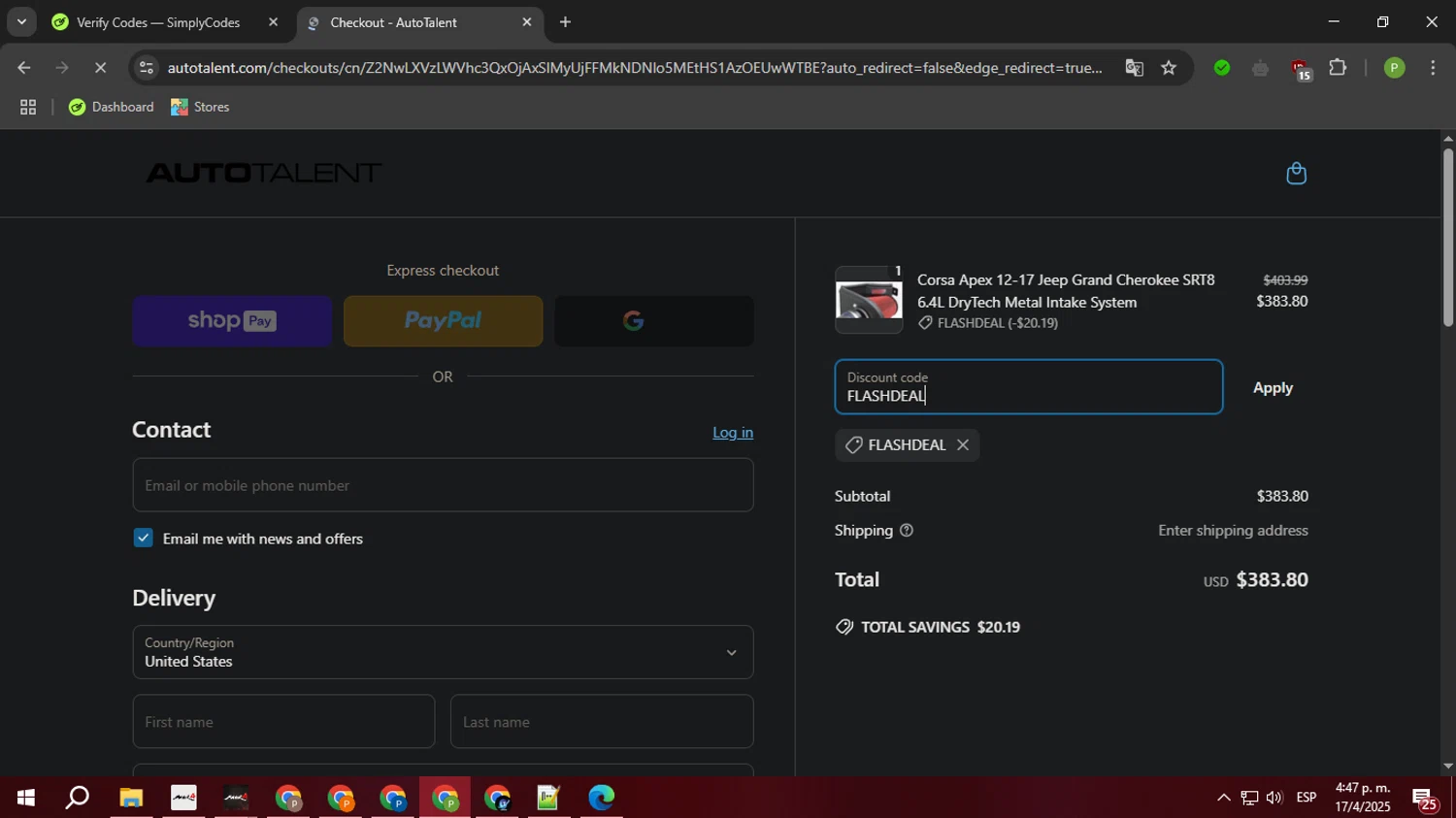Open the Dashboard bookmark

coord(111,108)
